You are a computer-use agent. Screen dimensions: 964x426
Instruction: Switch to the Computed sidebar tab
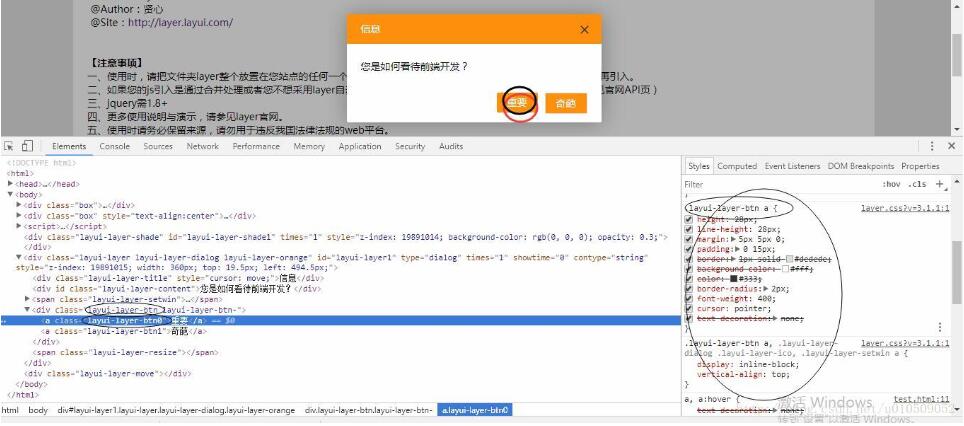pos(737,166)
